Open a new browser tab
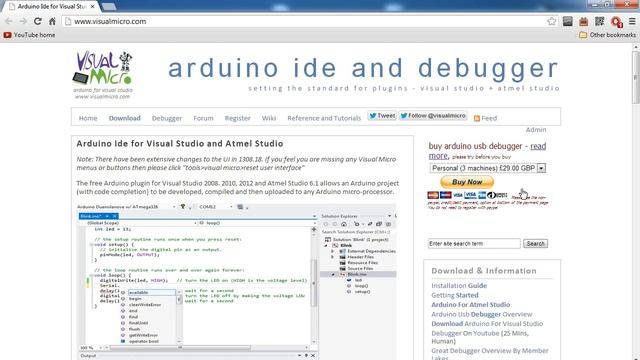This screenshot has width=640, height=360. (109, 7)
